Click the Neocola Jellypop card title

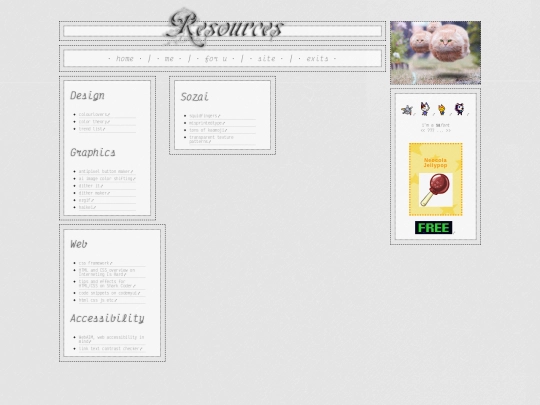pos(435,163)
